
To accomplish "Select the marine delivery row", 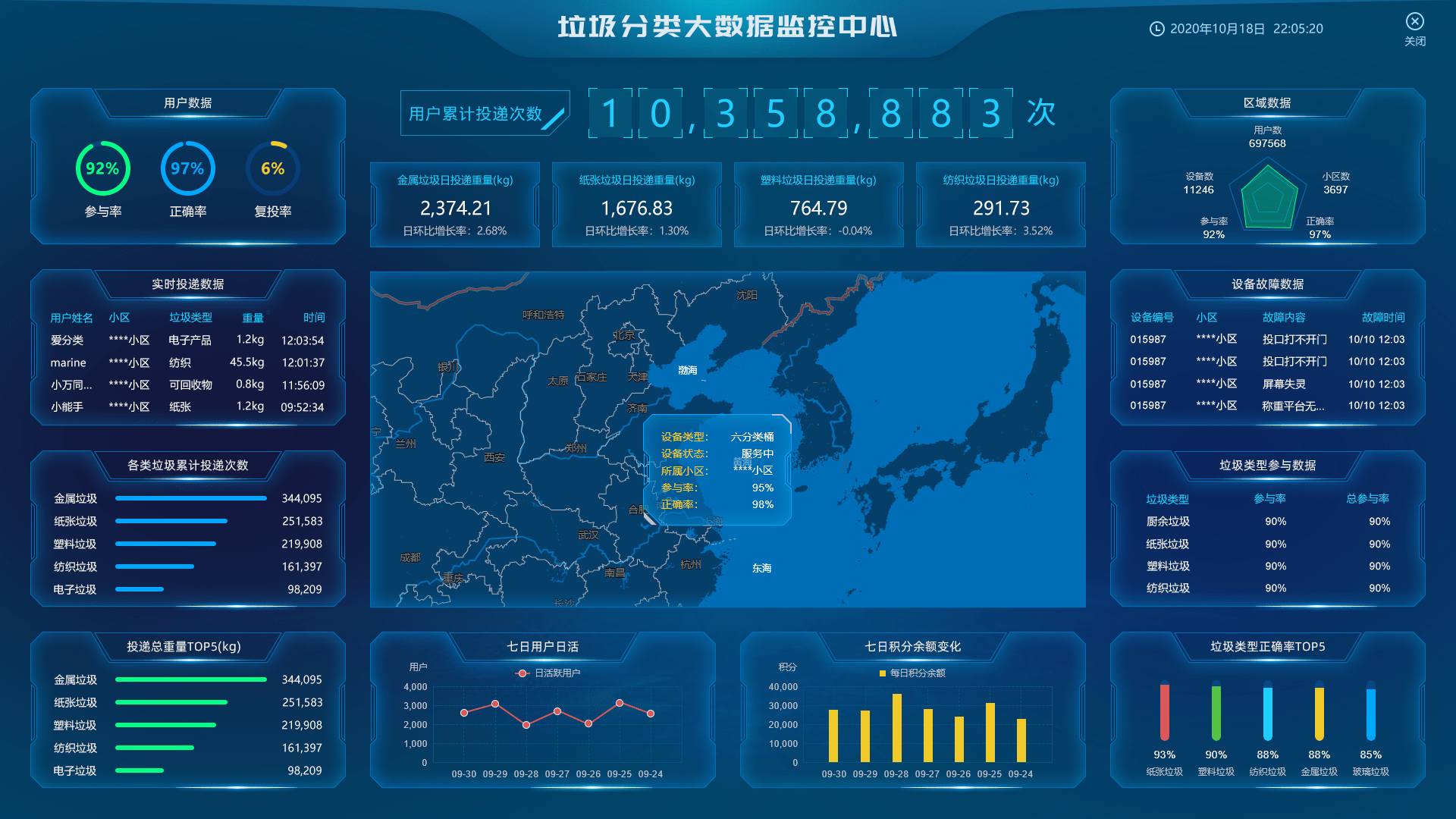I will pos(187,363).
